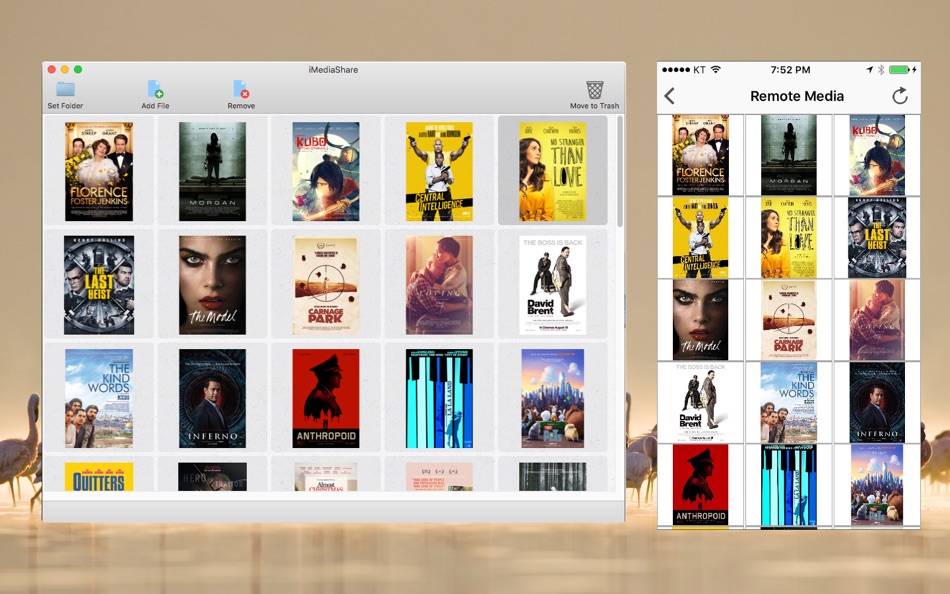
Task: Click the Add File toolbar icon
Action: coord(155,89)
